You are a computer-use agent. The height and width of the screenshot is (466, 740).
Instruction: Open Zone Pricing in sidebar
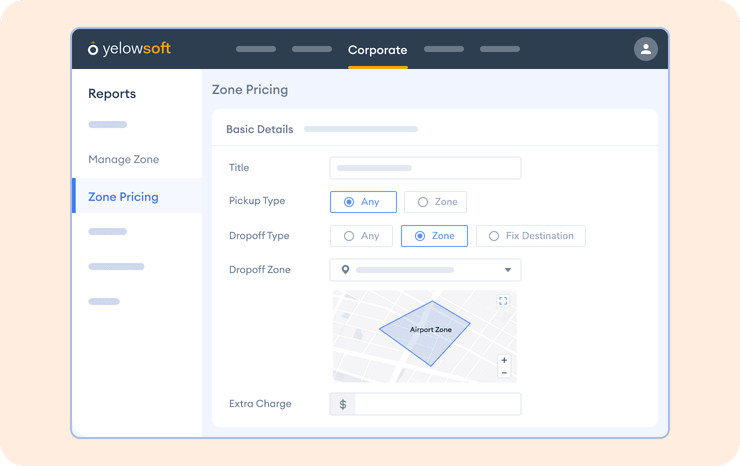[x=123, y=197]
